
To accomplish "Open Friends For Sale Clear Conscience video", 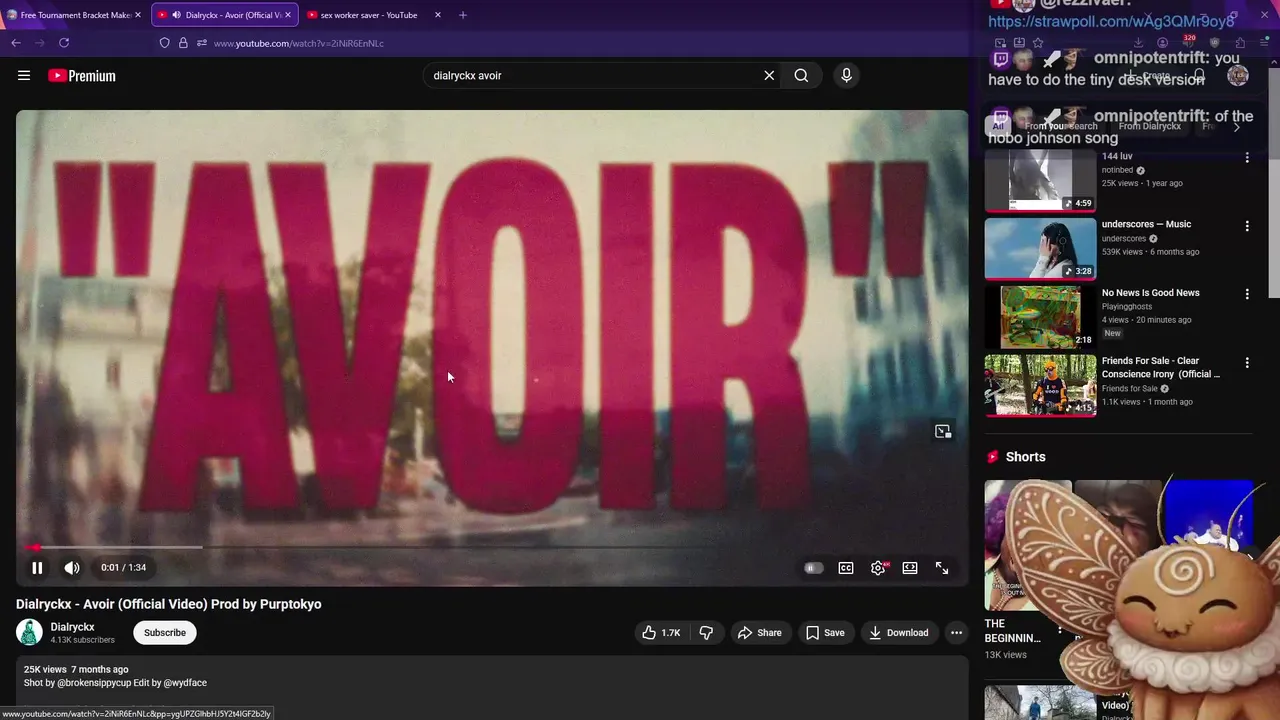I will click(1040, 385).
